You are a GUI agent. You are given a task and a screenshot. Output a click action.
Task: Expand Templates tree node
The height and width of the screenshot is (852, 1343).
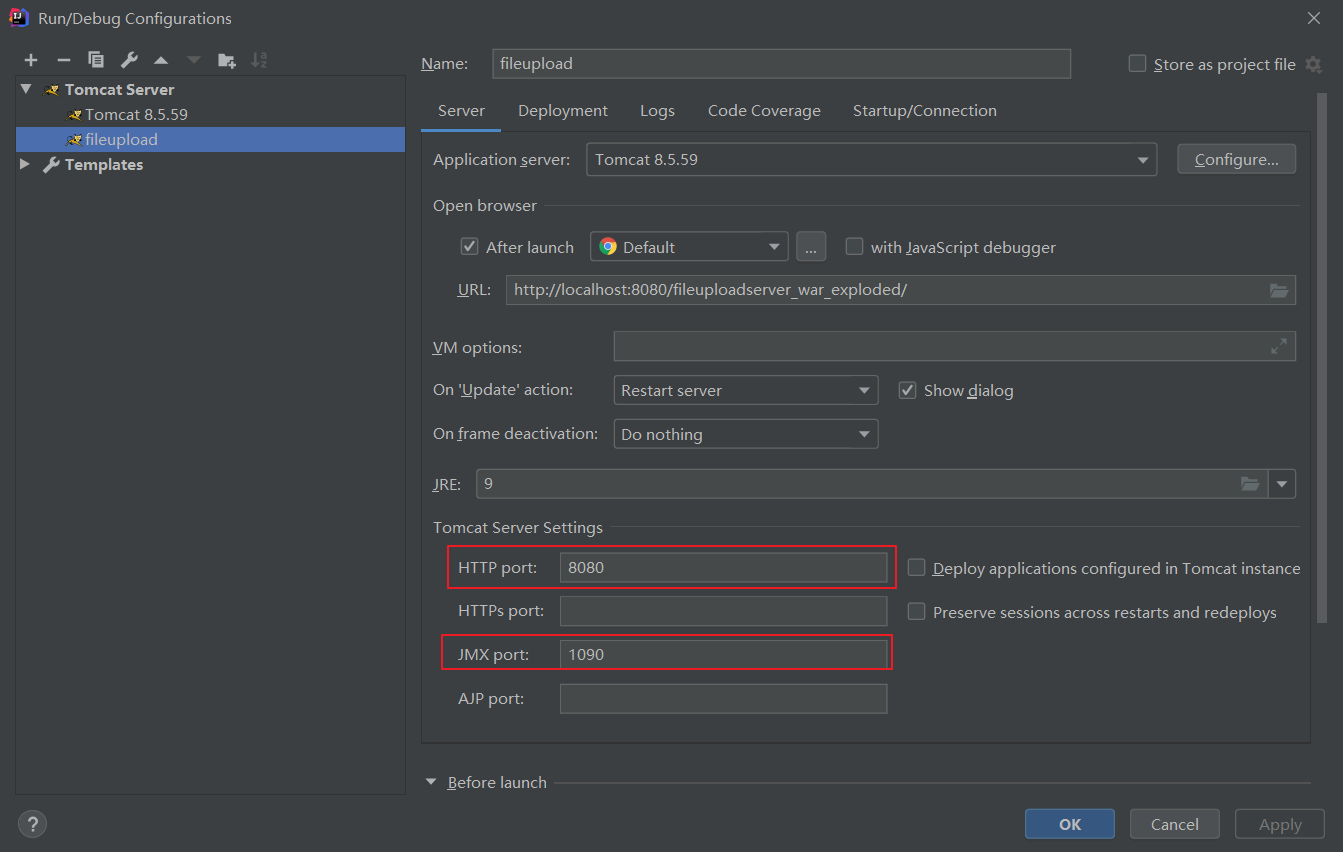(x=25, y=164)
